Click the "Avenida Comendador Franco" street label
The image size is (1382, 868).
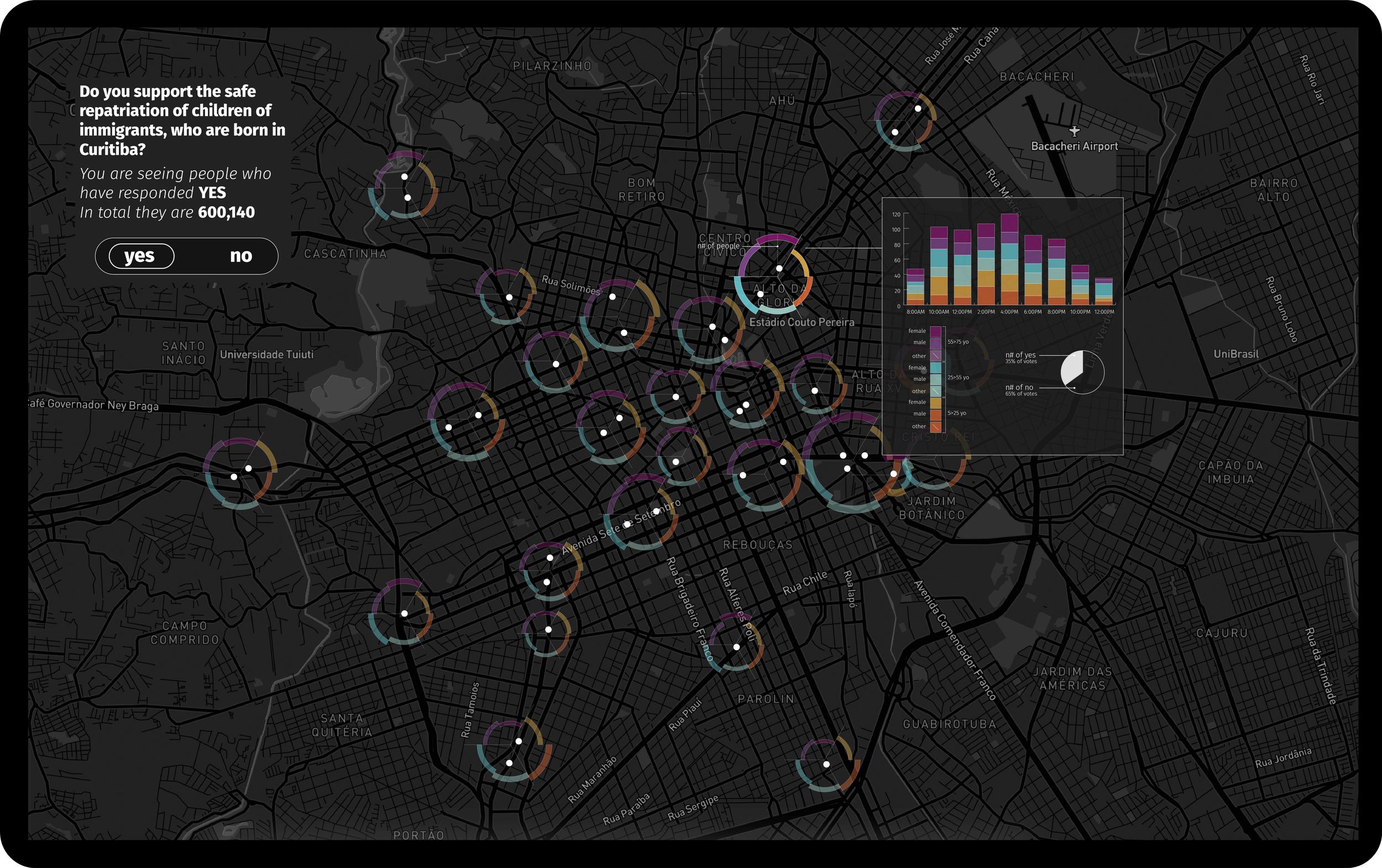point(955,640)
